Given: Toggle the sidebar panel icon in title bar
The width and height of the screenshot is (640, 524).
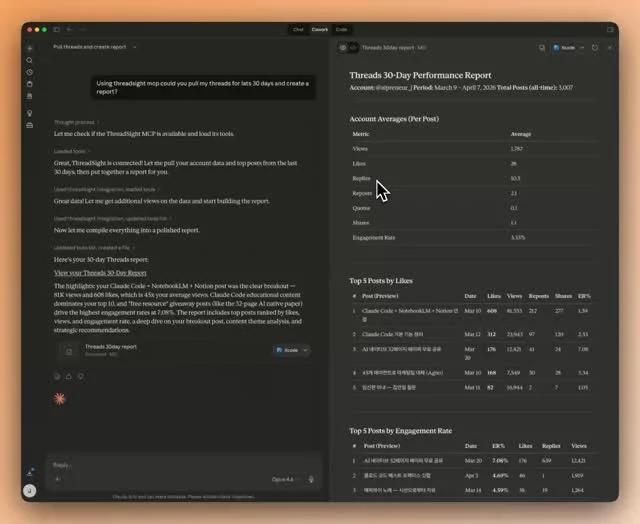Looking at the screenshot, I should (57, 29).
